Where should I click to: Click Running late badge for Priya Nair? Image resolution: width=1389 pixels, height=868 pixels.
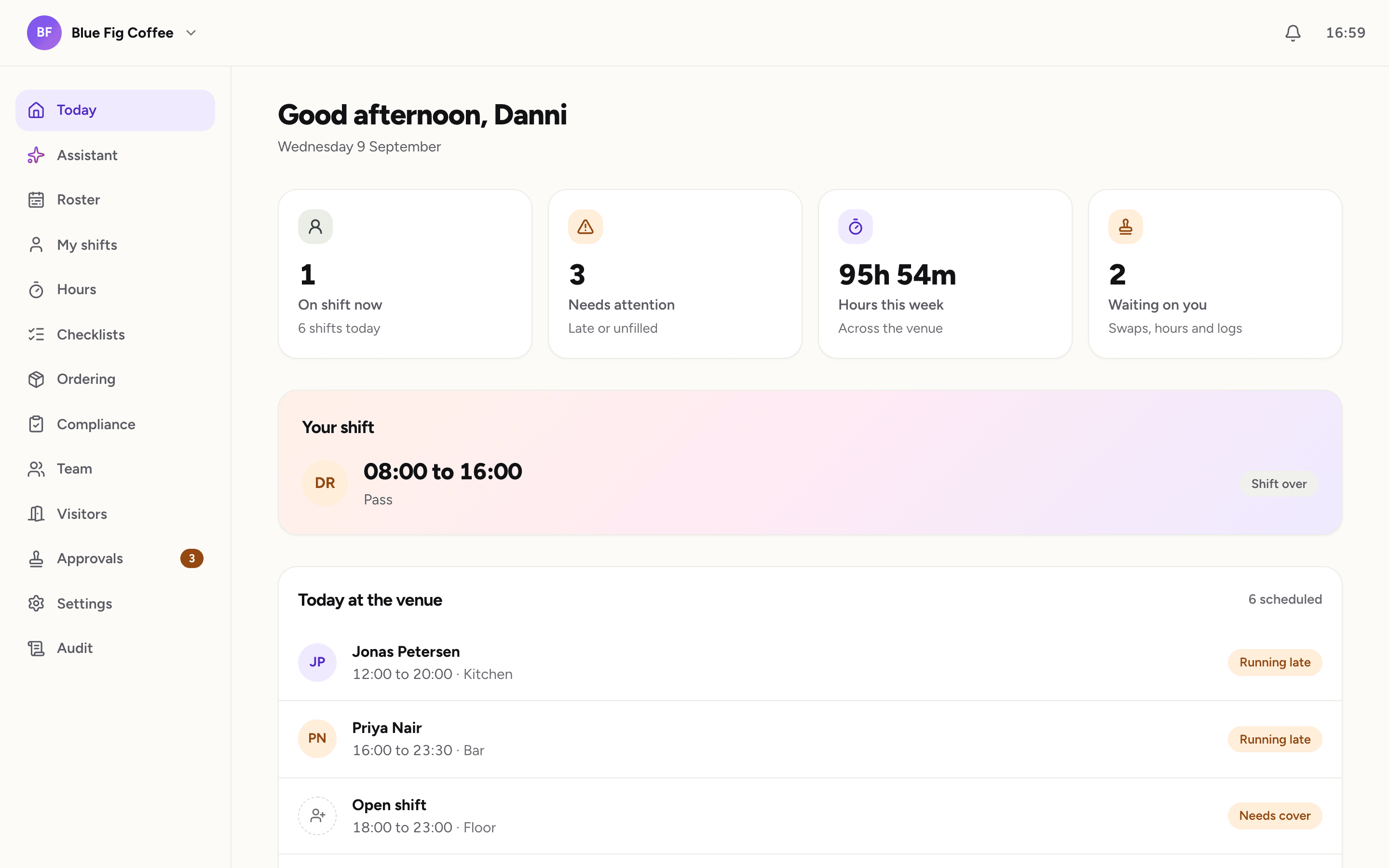click(x=1275, y=739)
